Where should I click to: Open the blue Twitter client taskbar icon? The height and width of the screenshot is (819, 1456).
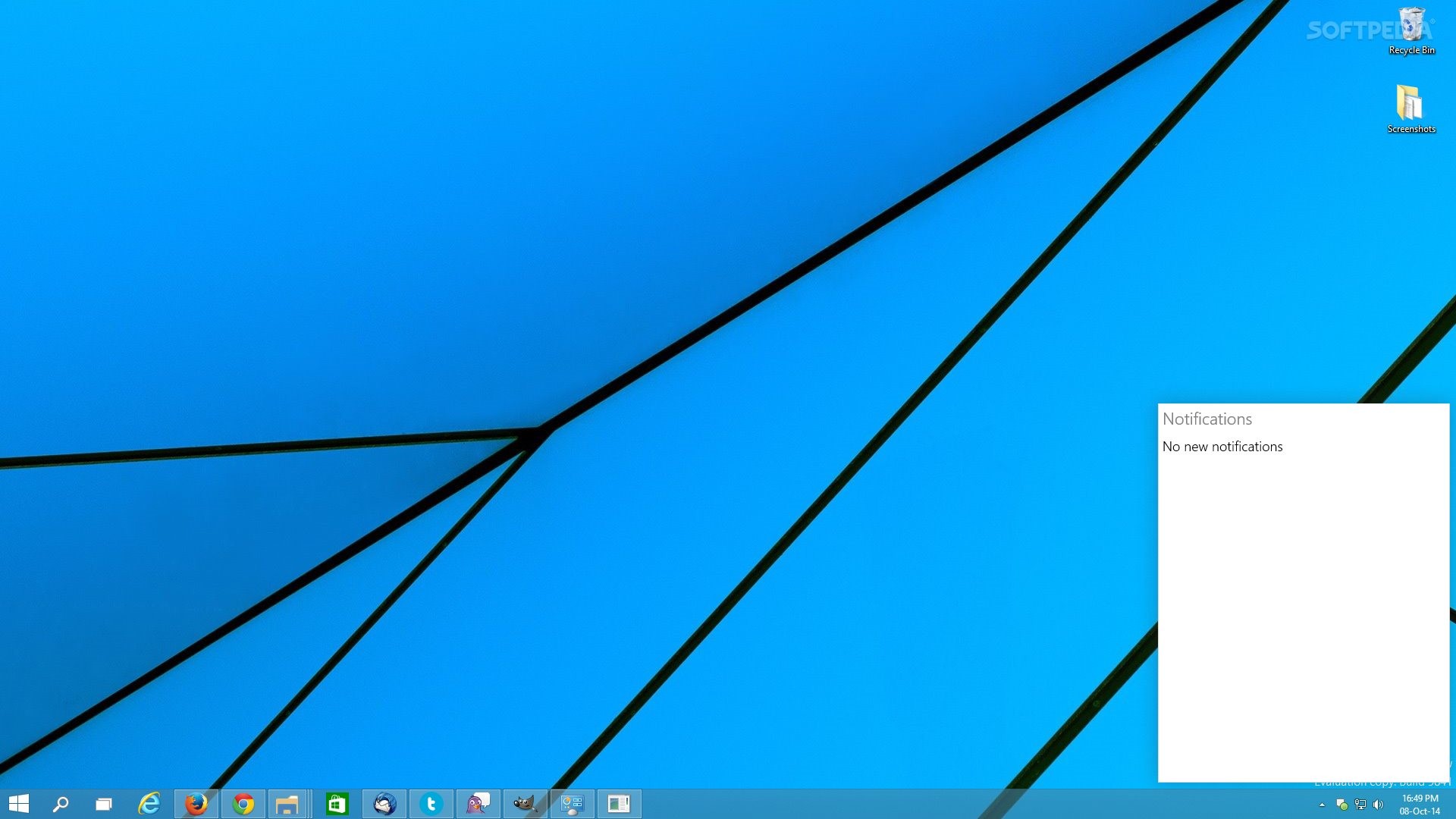tap(431, 804)
